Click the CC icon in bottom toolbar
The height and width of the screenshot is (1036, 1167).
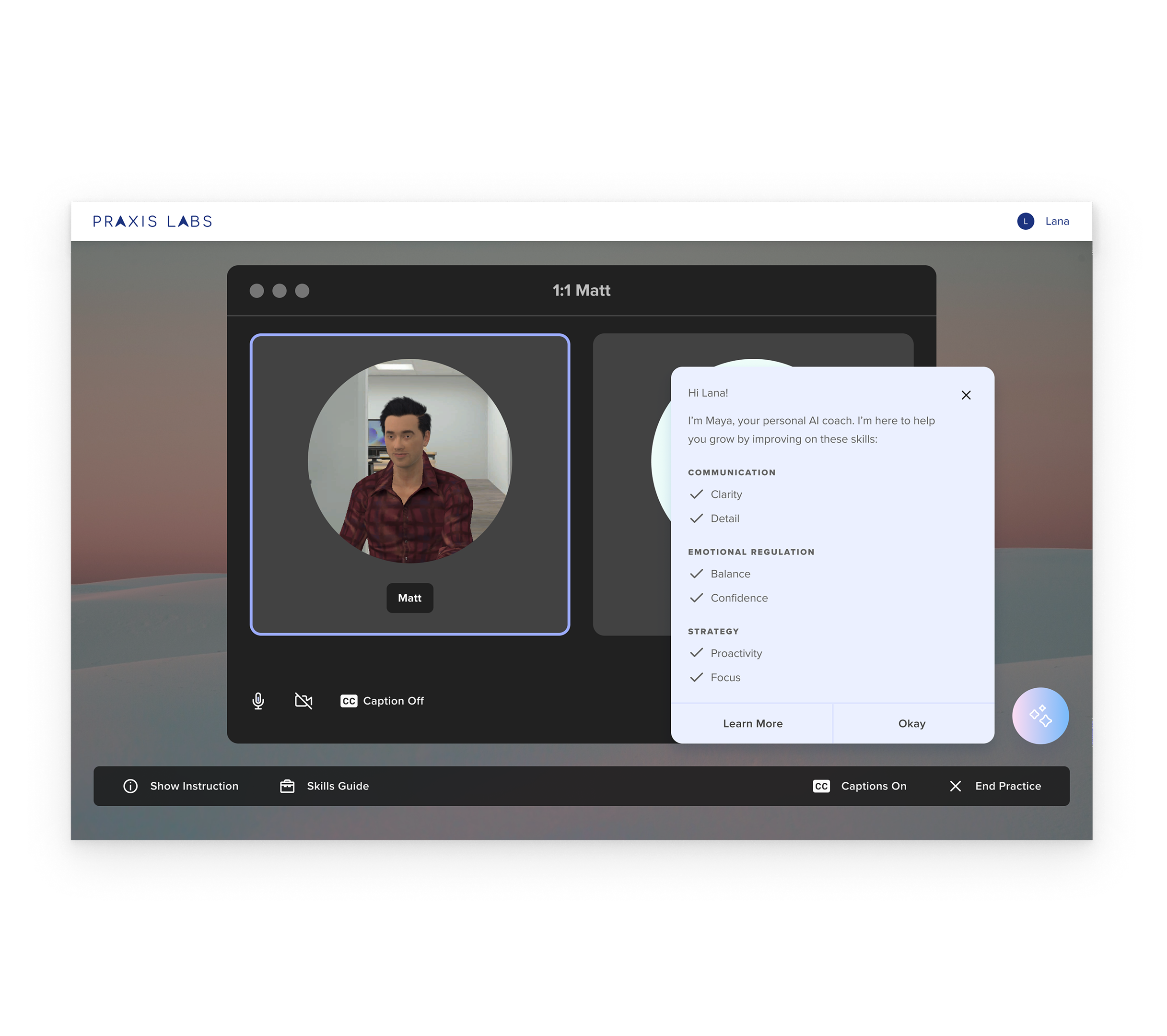(x=821, y=786)
